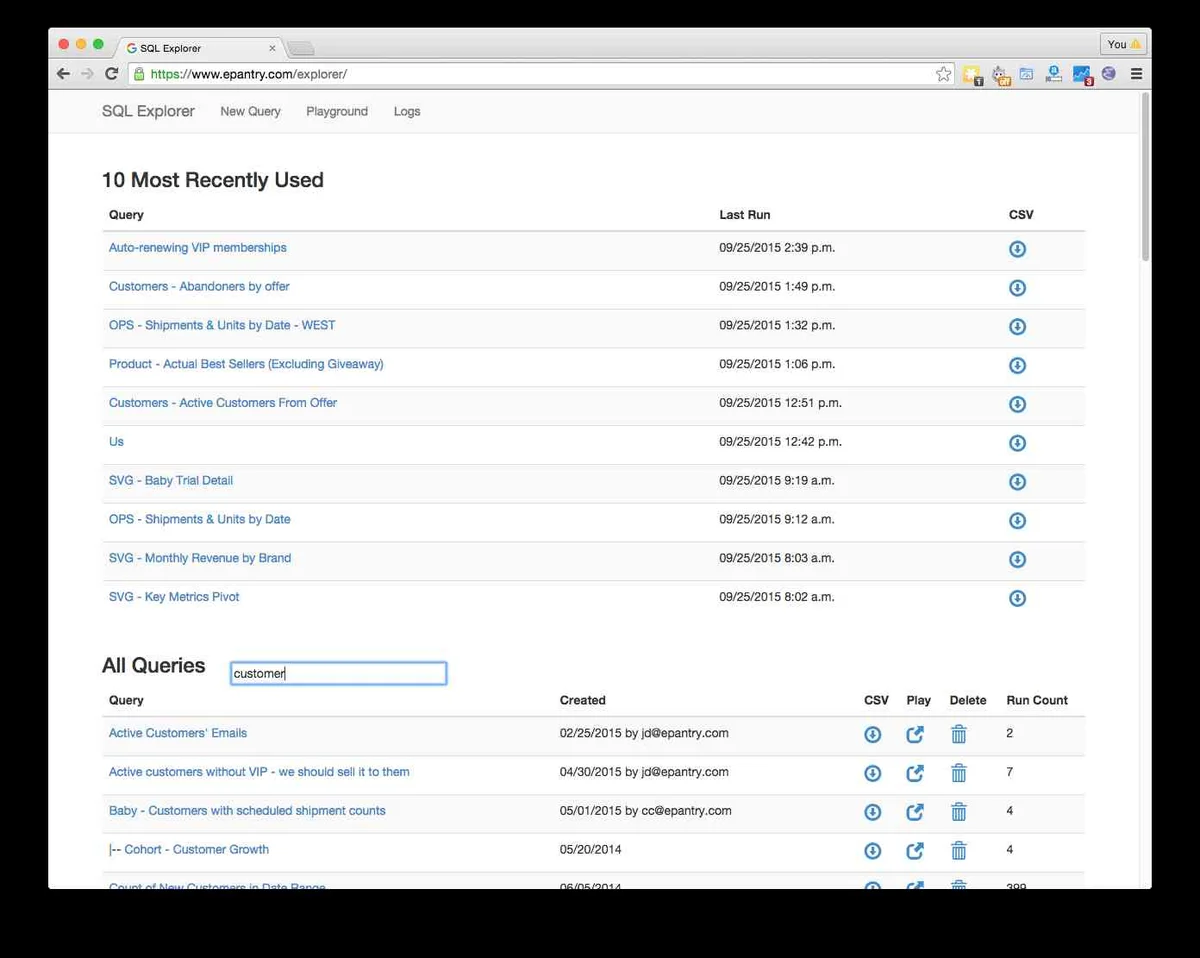Click the SQL Explorer brand link
Viewport: 1200px width, 958px height.
point(148,111)
